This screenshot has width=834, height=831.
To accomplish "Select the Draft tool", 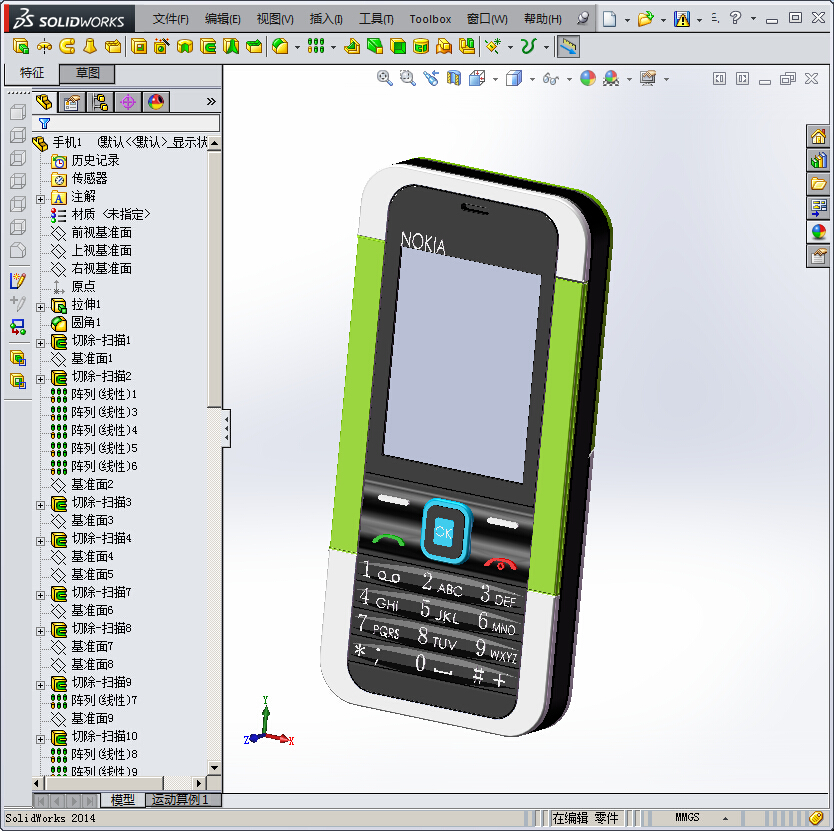I will 375,47.
